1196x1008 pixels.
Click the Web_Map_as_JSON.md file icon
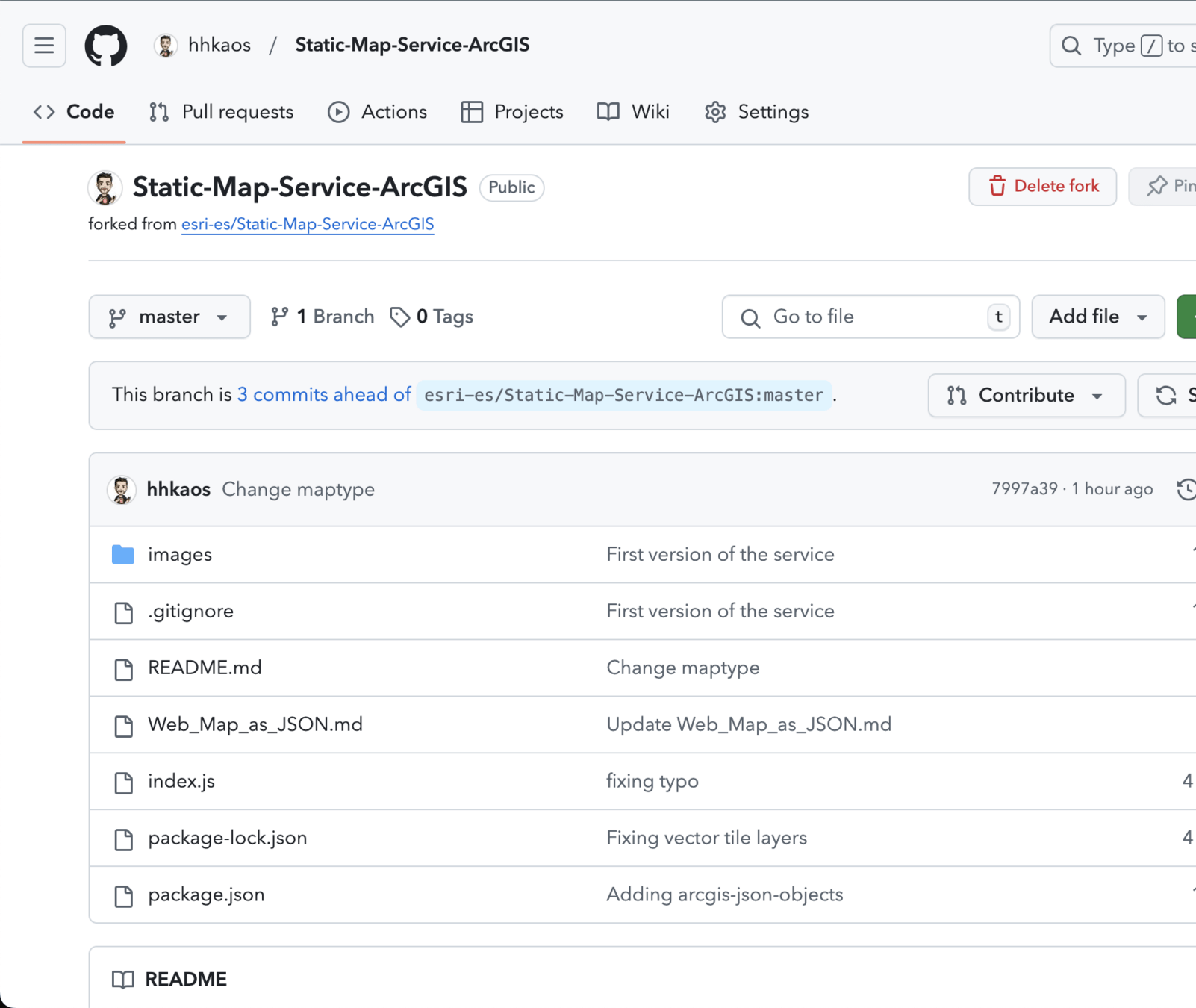click(124, 726)
